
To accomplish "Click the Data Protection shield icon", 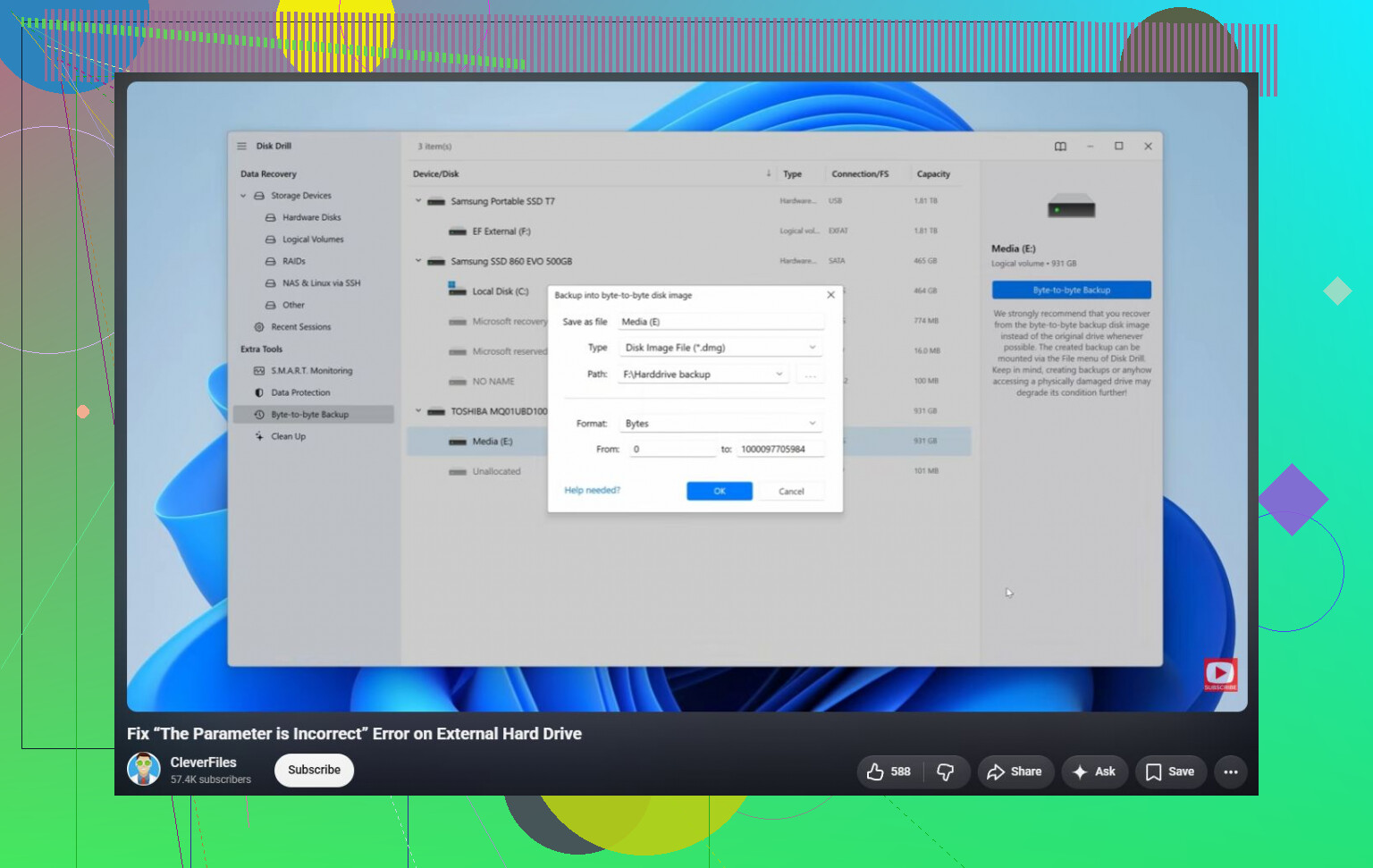I will pos(259,392).
